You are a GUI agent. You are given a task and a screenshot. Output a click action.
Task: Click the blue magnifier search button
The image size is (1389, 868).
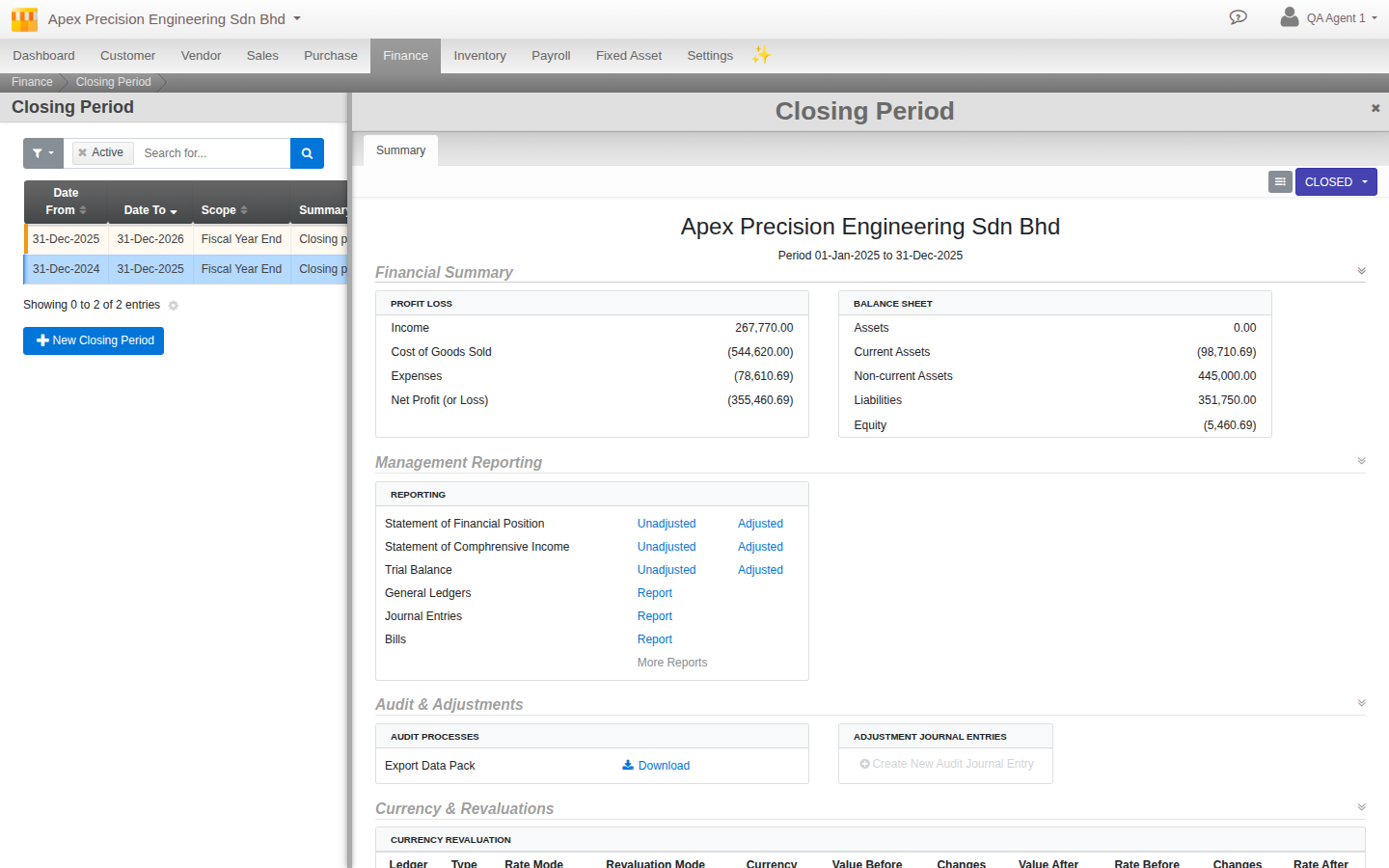[x=307, y=153]
